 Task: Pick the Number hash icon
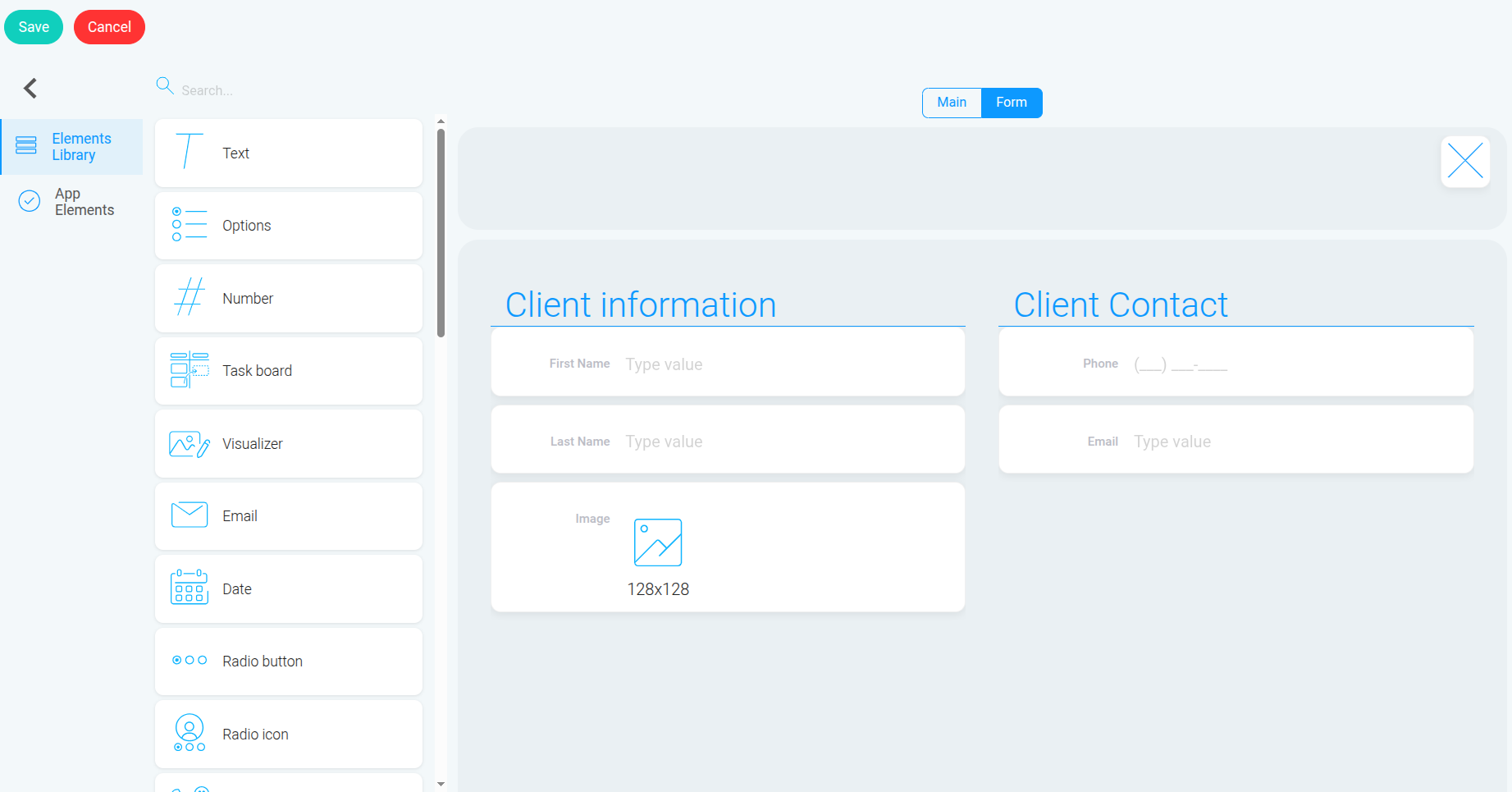click(x=190, y=296)
